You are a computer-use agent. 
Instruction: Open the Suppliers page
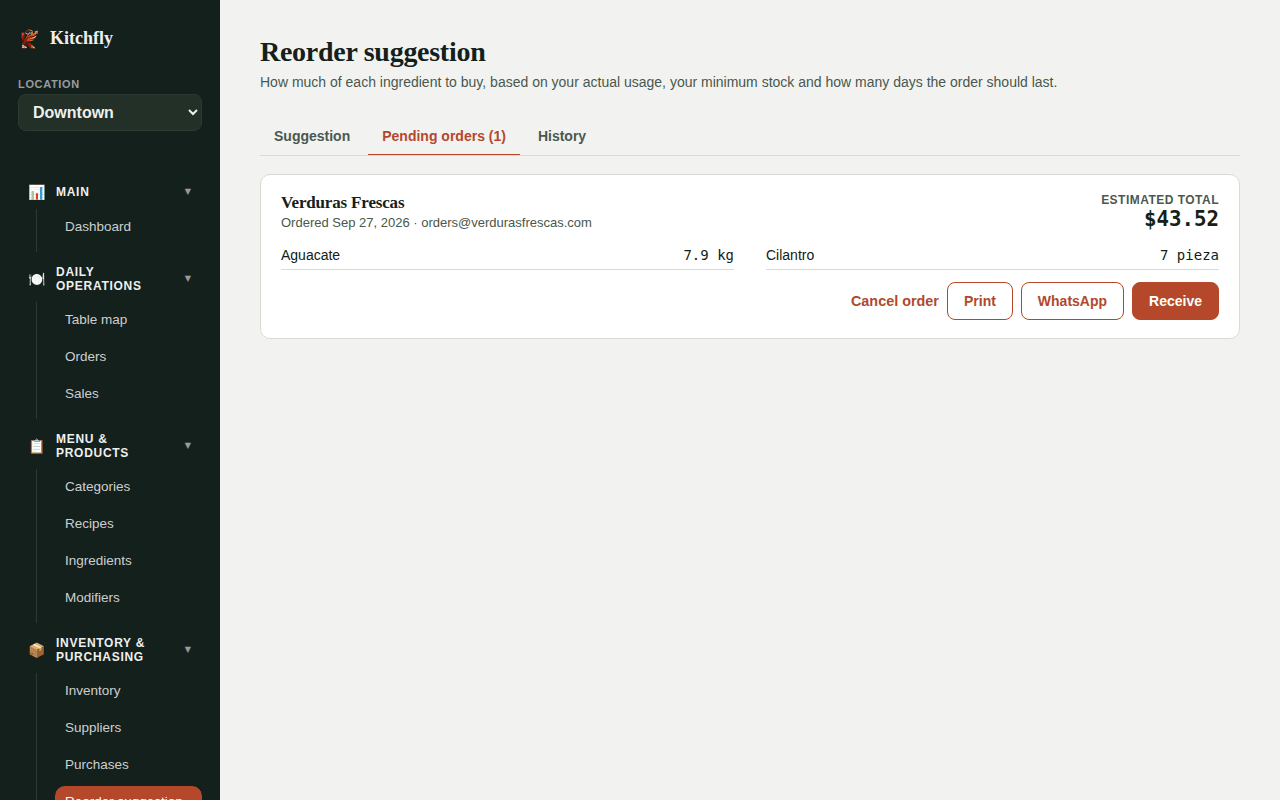[128, 728]
